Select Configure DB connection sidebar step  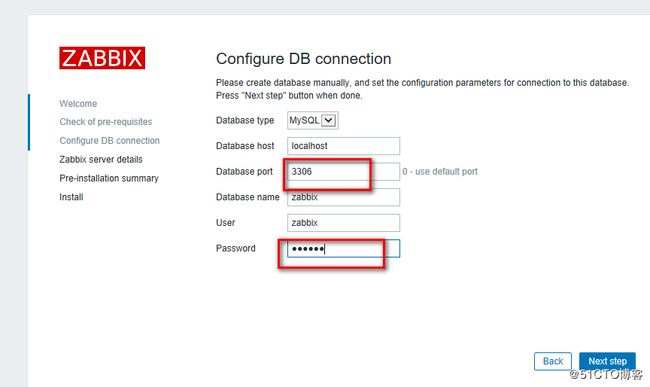tap(109, 140)
